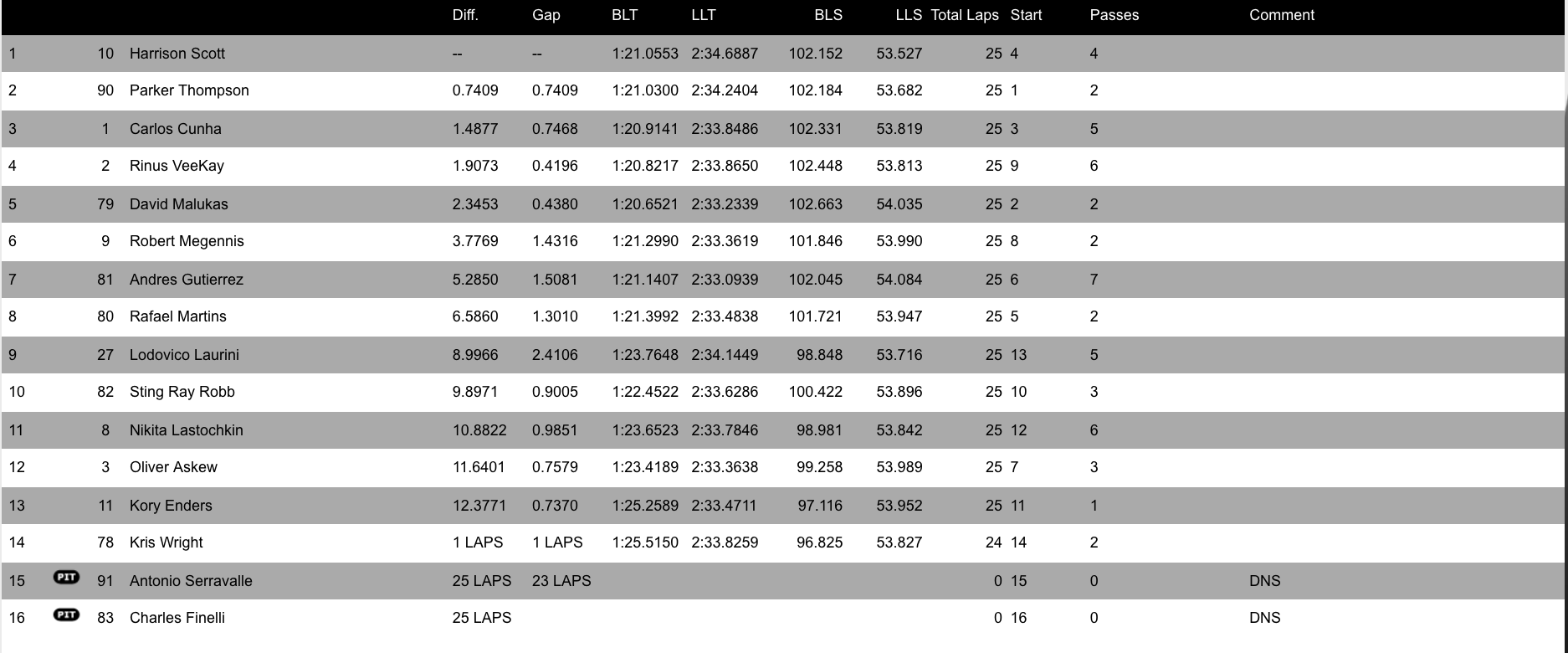Click the Gap column header

point(546,15)
